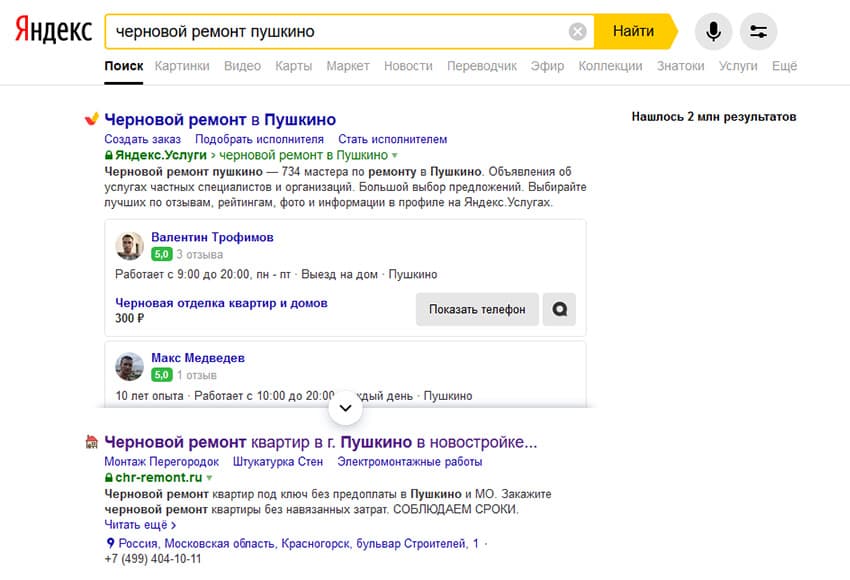Open the Новости tab
The width and height of the screenshot is (850, 580).
408,66
